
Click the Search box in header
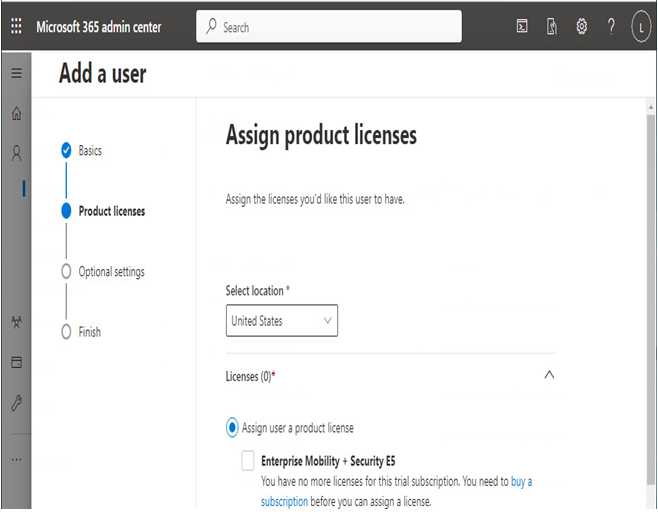329,27
